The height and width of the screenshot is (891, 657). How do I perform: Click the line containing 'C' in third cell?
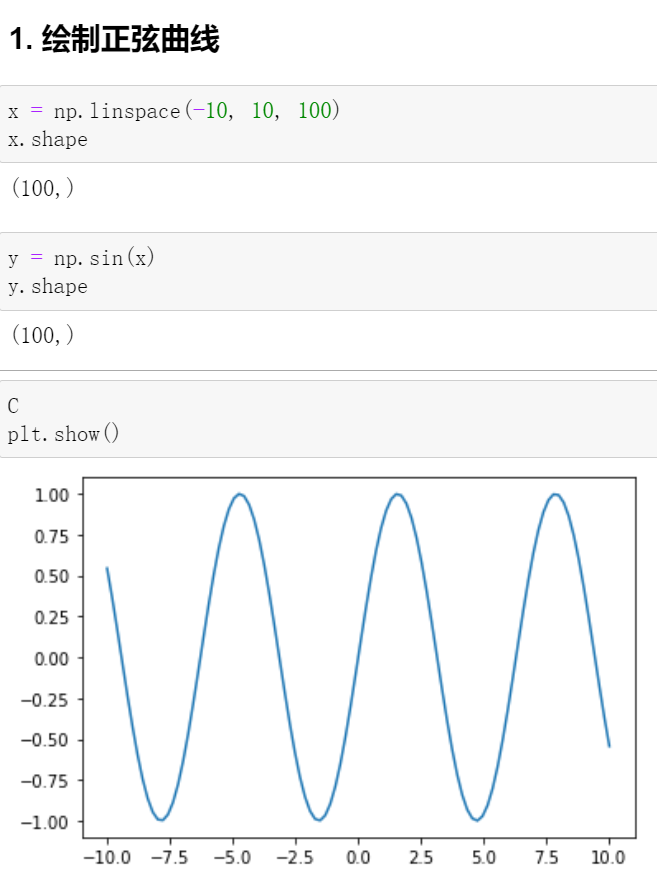[x=13, y=406]
